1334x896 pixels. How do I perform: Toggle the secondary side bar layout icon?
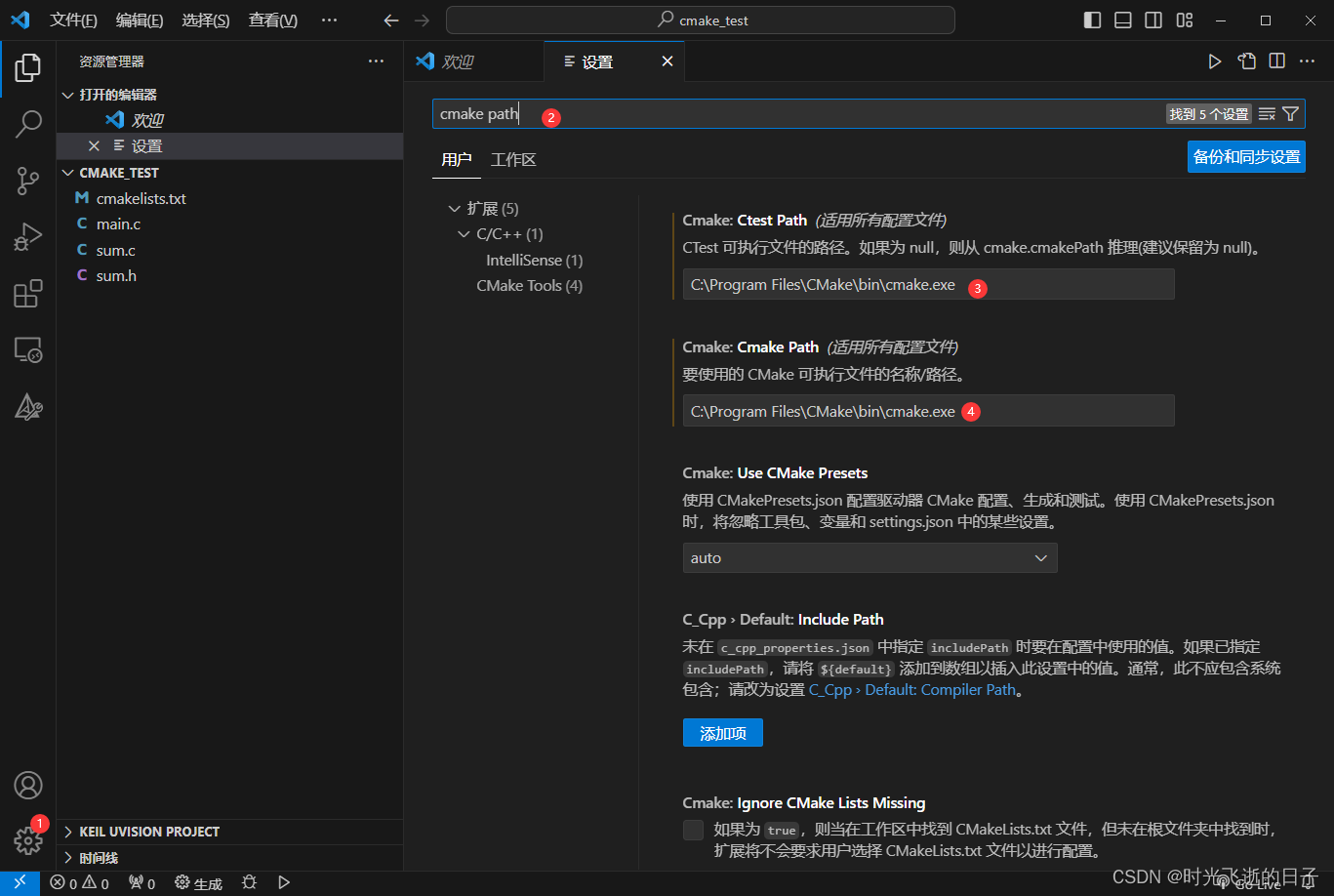point(1153,20)
